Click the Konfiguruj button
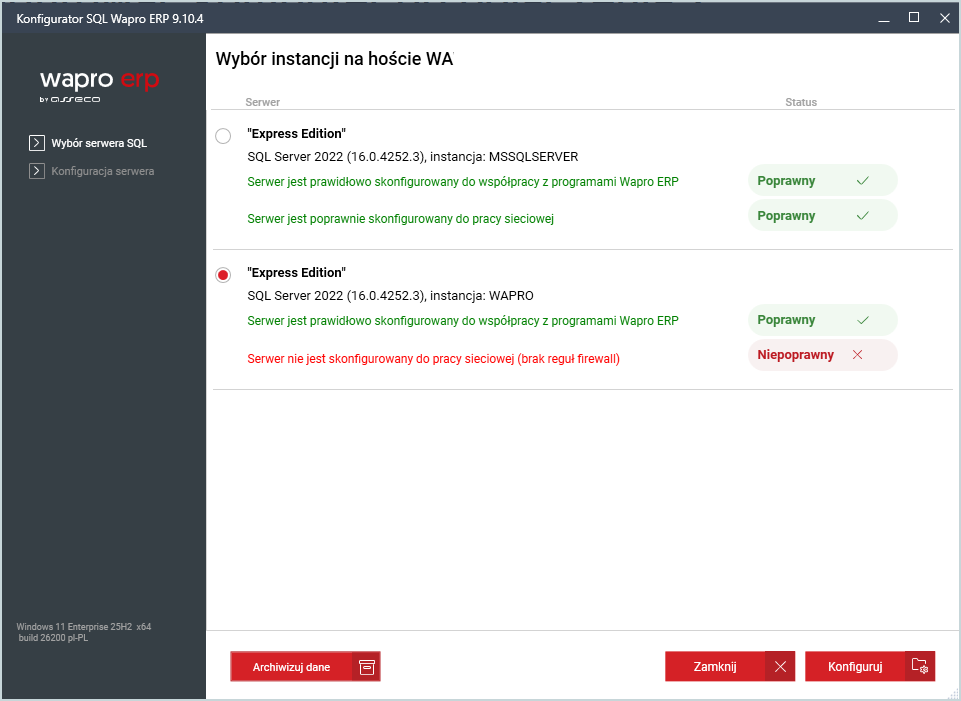Viewport: 961px width, 701px height. [x=870, y=667]
